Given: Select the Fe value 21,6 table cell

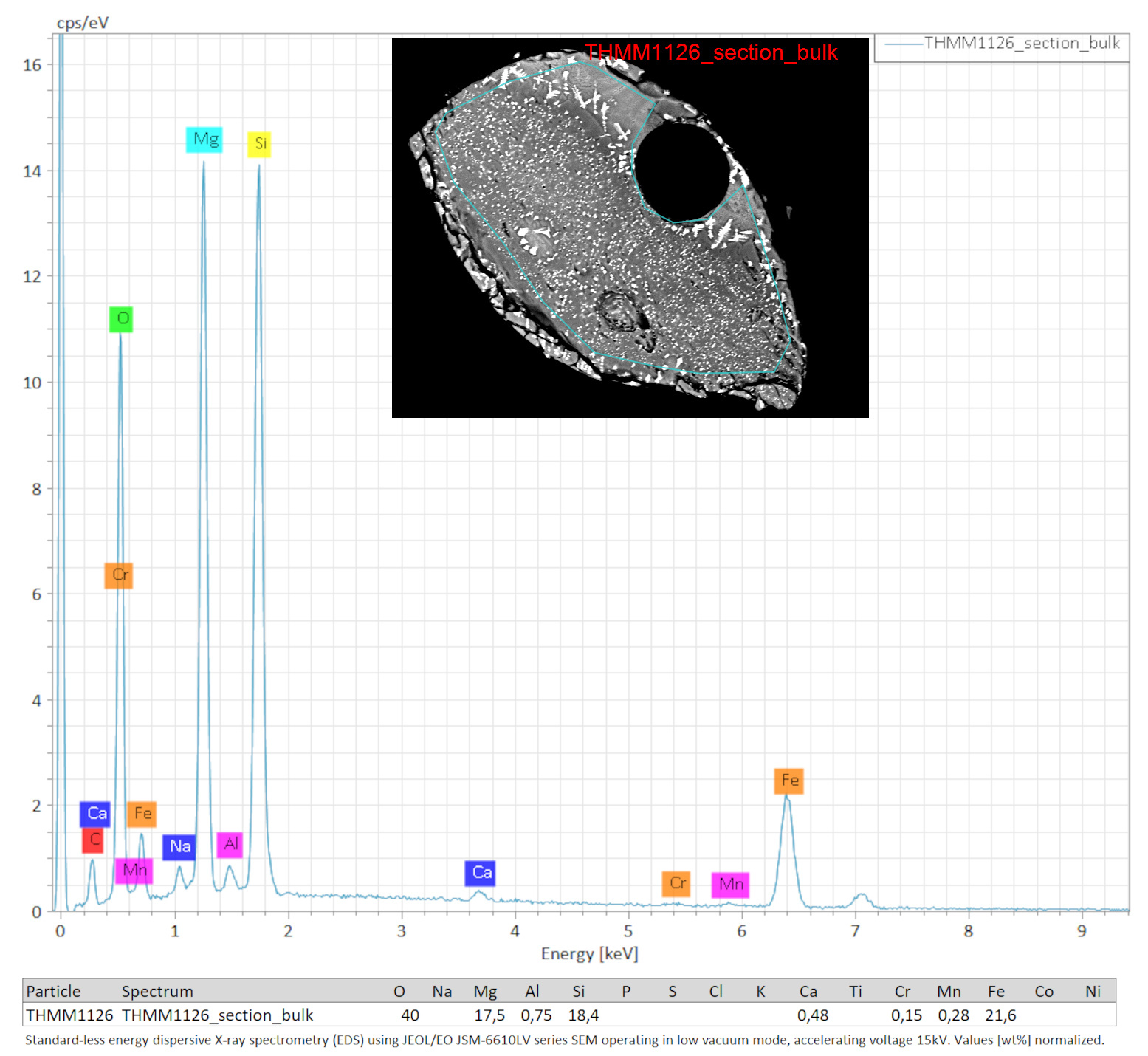Looking at the screenshot, I should [1000, 1015].
